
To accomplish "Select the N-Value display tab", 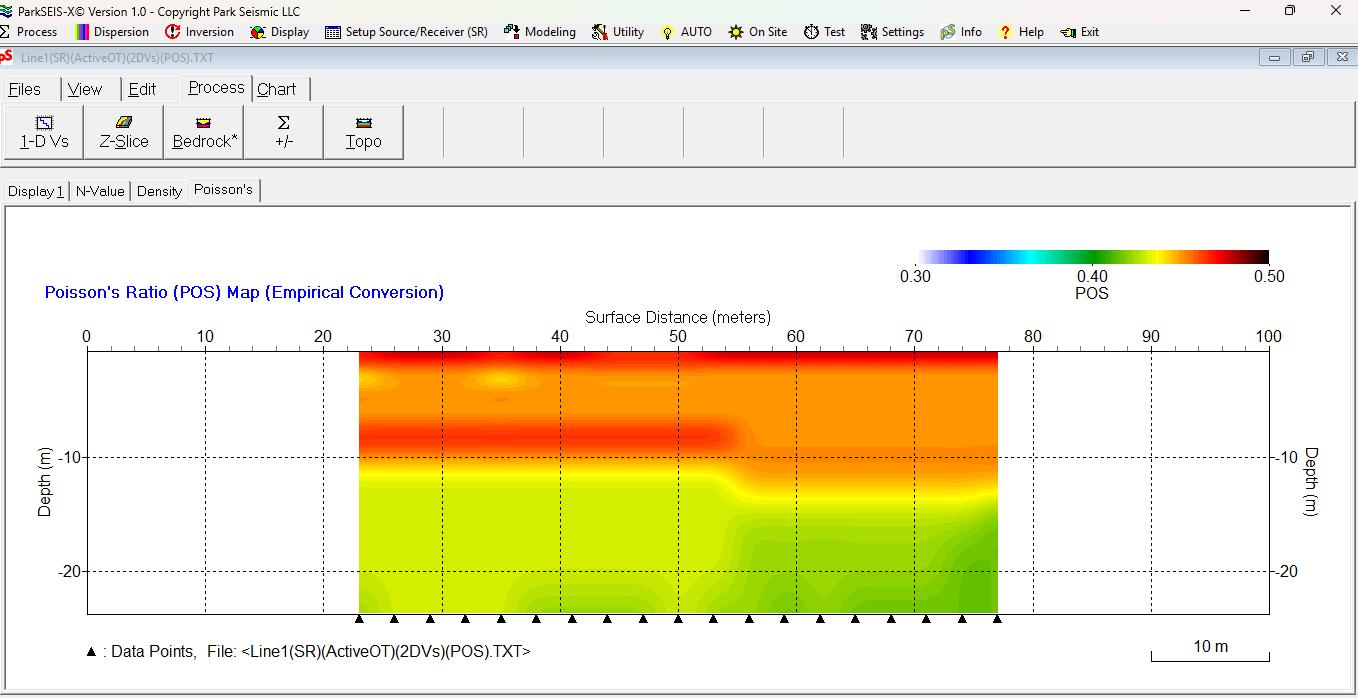I will tap(100, 191).
